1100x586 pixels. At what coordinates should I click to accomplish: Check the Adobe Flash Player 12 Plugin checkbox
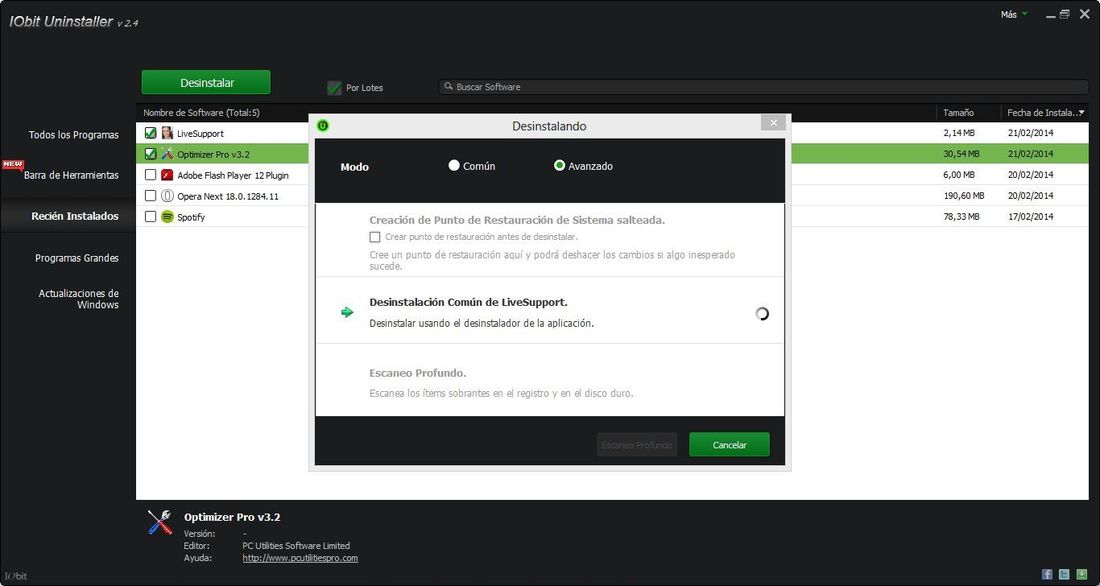pos(150,175)
